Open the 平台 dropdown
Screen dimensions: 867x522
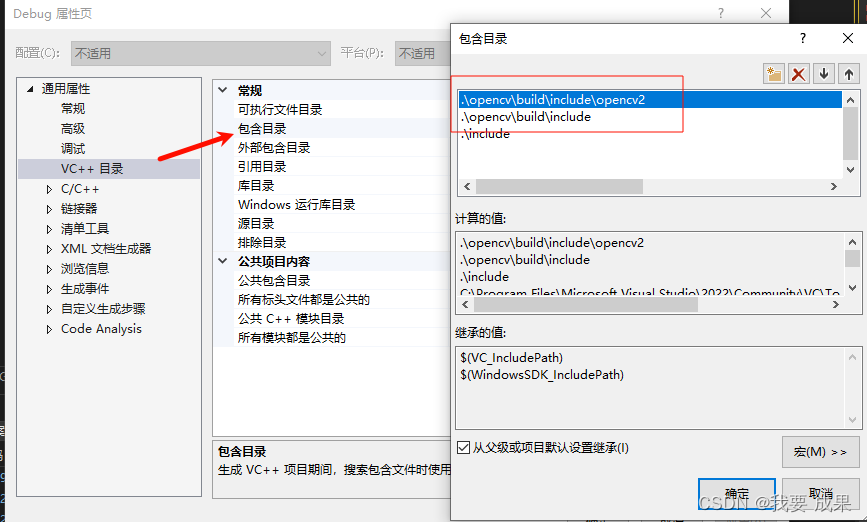[423, 54]
